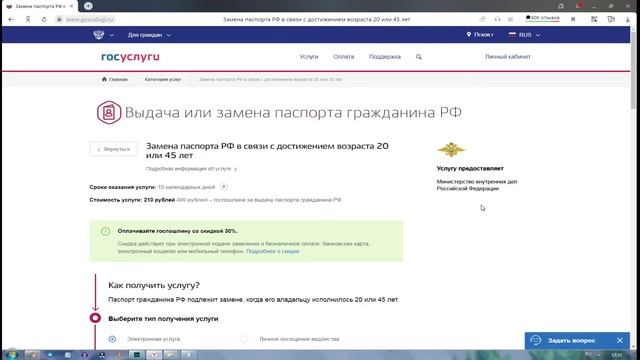The image size is (640, 360).
Task: Click the MVD eagle emblem
Action: pos(451,150)
